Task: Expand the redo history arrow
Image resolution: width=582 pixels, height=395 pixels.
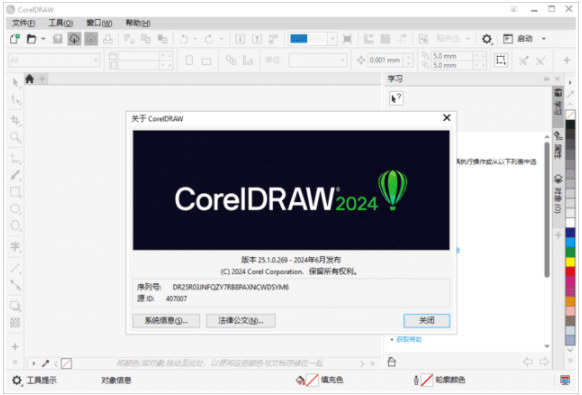Action: [x=221, y=39]
